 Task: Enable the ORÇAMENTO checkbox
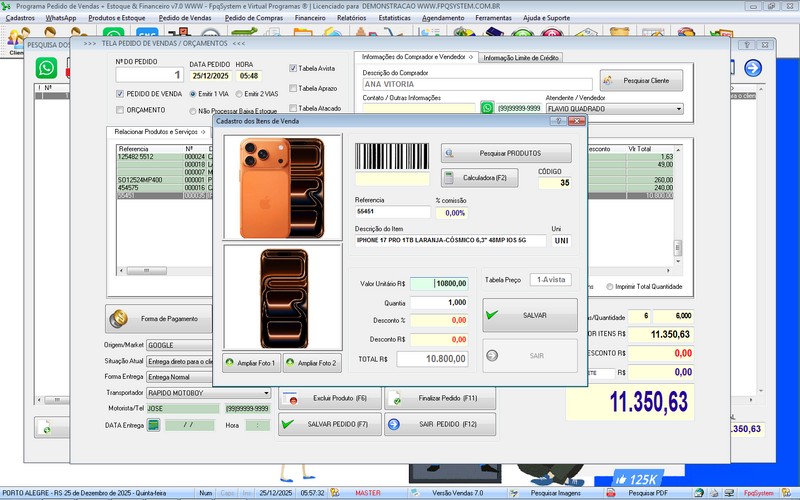[120, 110]
